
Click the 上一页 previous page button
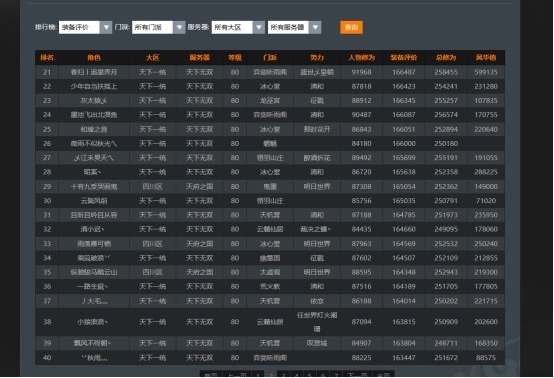click(237, 374)
